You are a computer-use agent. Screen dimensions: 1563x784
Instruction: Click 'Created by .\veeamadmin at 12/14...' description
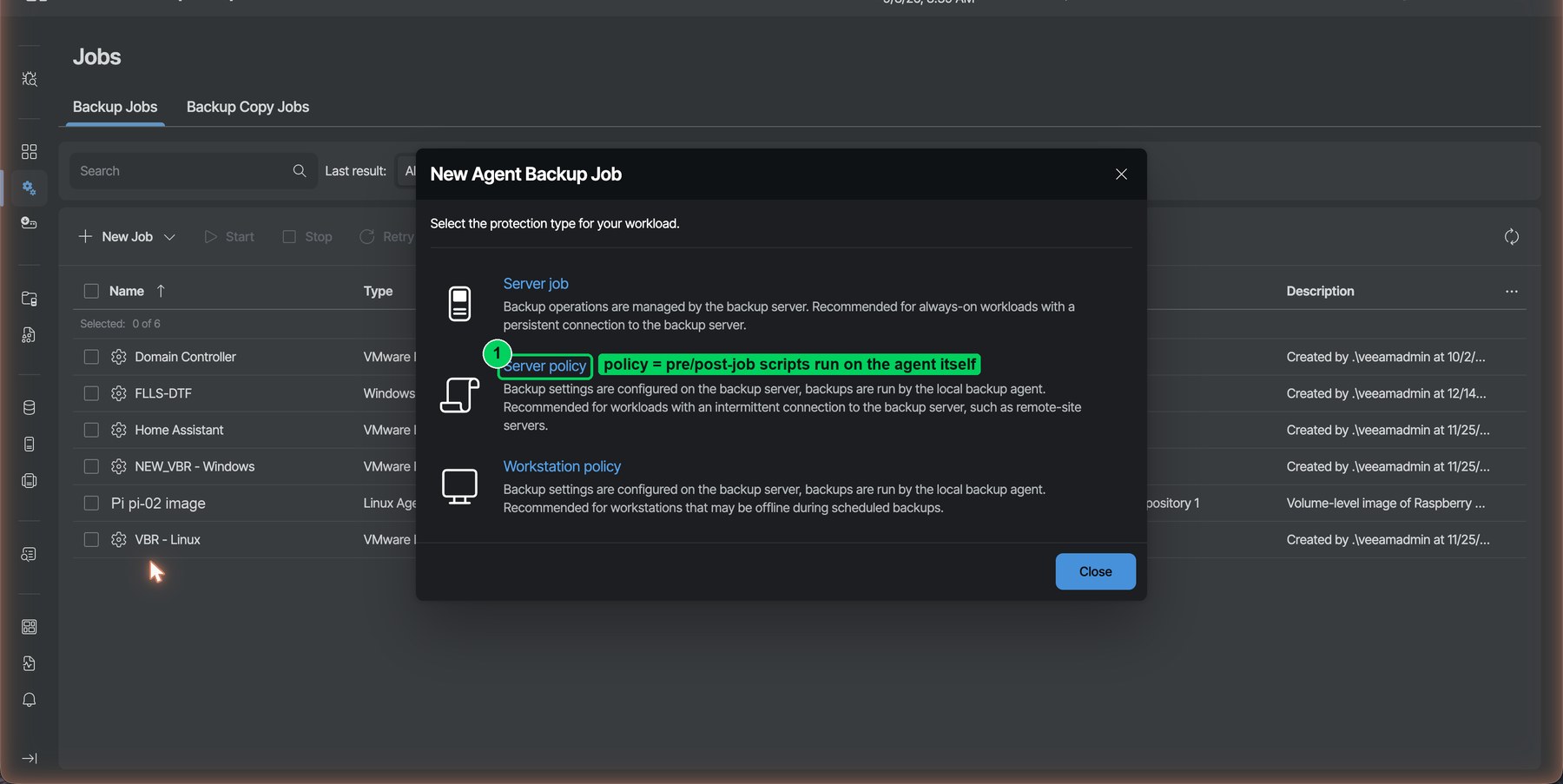point(1386,393)
